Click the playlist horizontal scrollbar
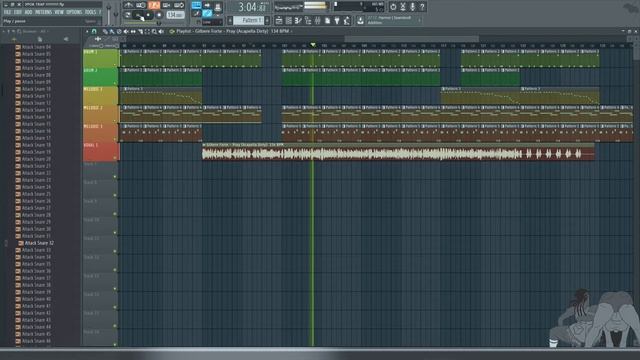The height and width of the screenshot is (360, 640). pos(411,39)
